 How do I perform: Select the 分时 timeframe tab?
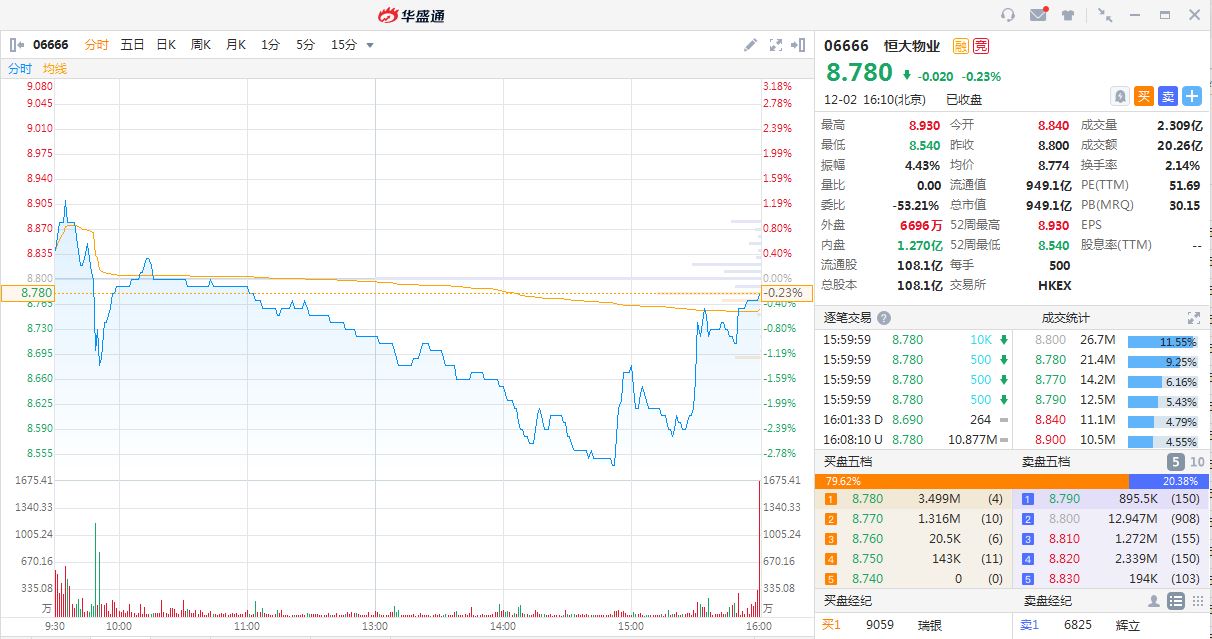pyautogui.click(x=96, y=44)
